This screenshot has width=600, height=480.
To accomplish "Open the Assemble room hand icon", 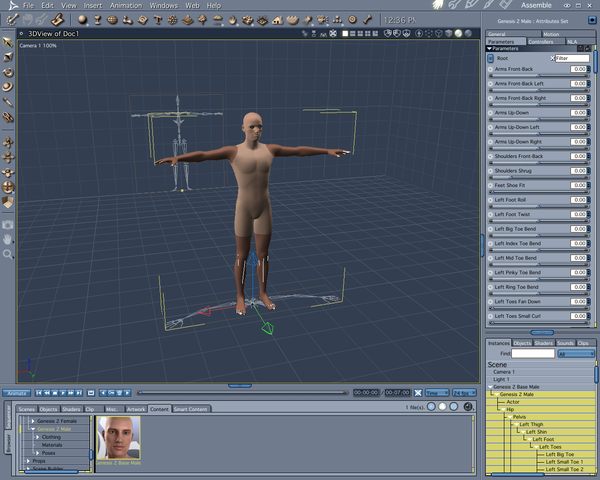I will 439,5.
